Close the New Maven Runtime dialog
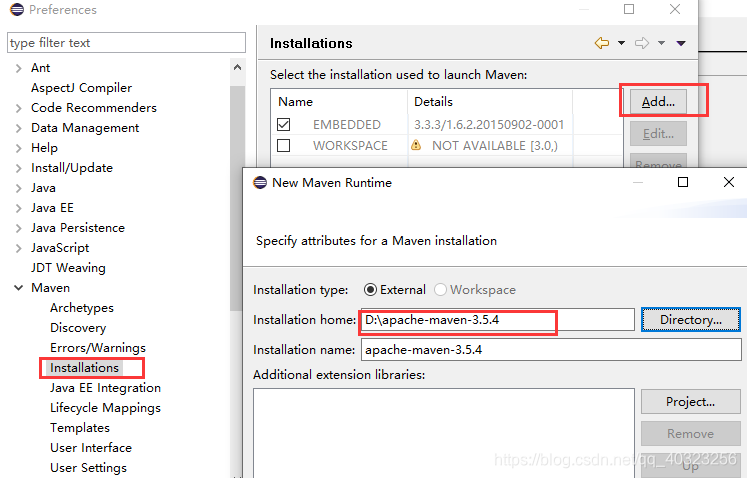The image size is (747, 478). pos(728,182)
